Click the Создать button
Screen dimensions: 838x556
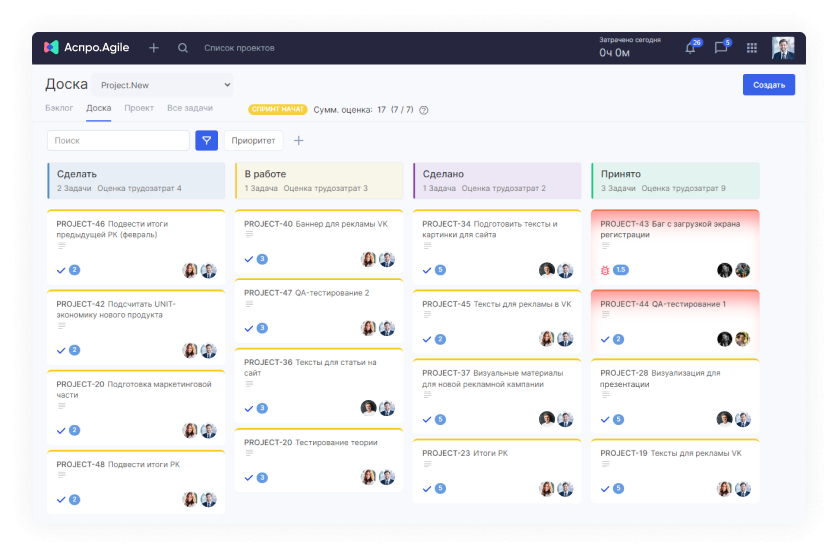point(769,85)
